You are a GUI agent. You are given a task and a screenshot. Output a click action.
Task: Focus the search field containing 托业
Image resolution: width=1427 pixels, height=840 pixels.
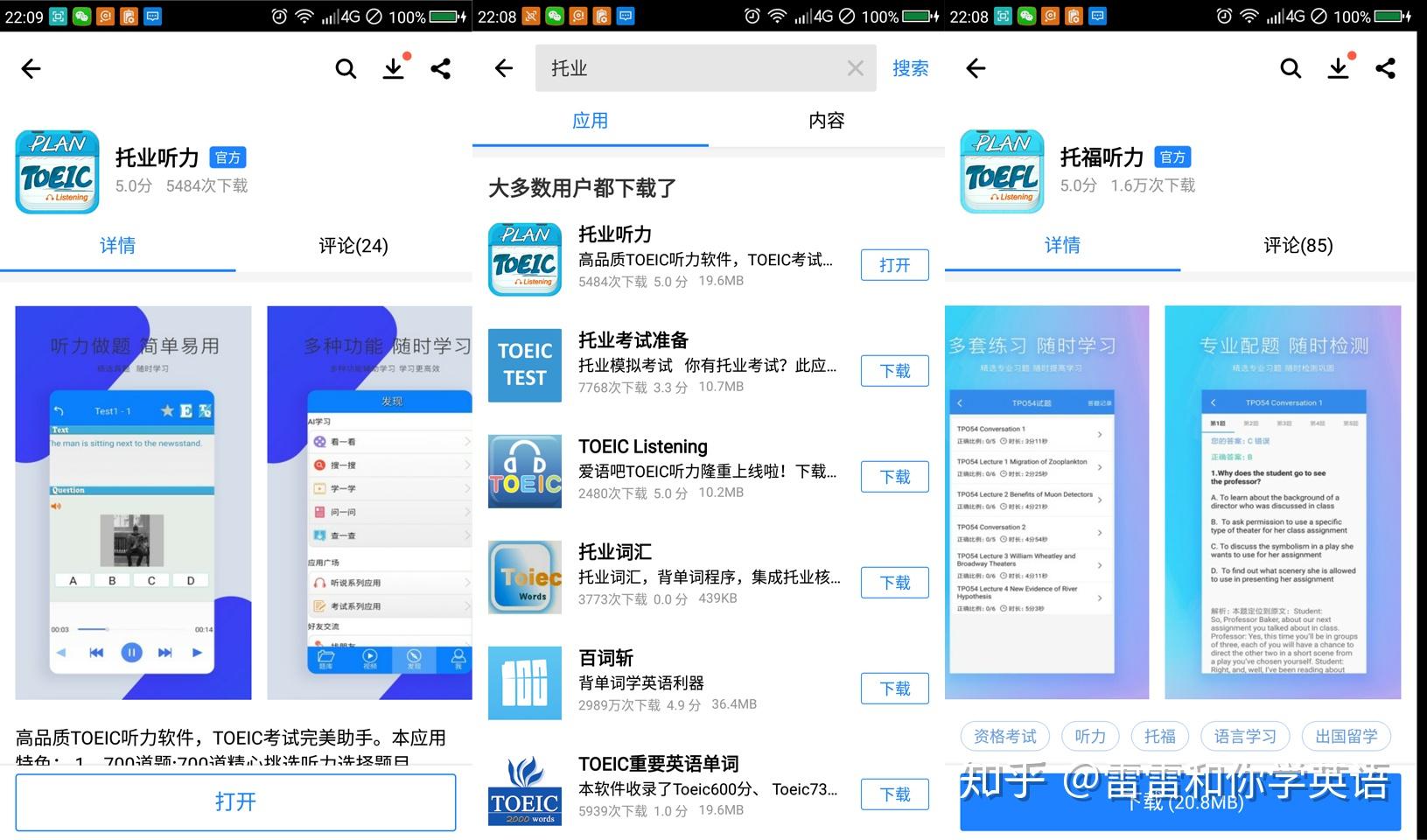[705, 68]
